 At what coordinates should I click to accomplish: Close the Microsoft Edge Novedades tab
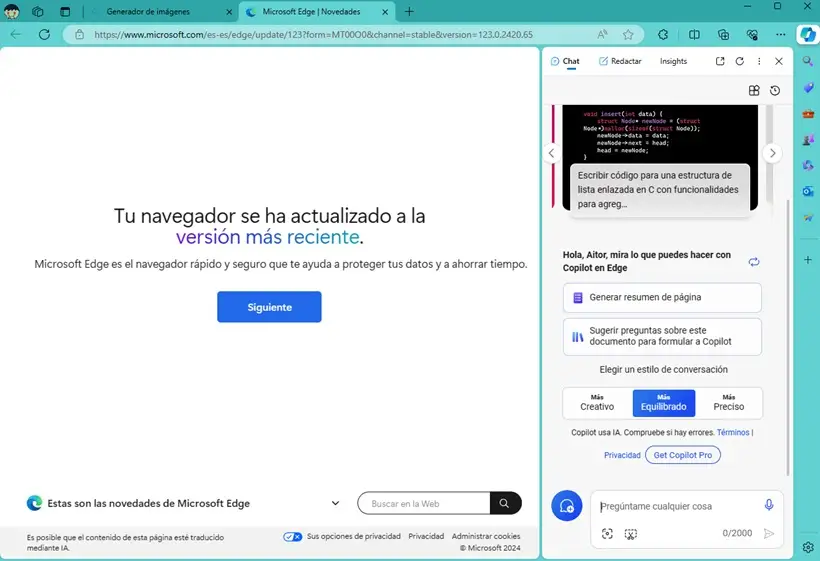point(385,12)
